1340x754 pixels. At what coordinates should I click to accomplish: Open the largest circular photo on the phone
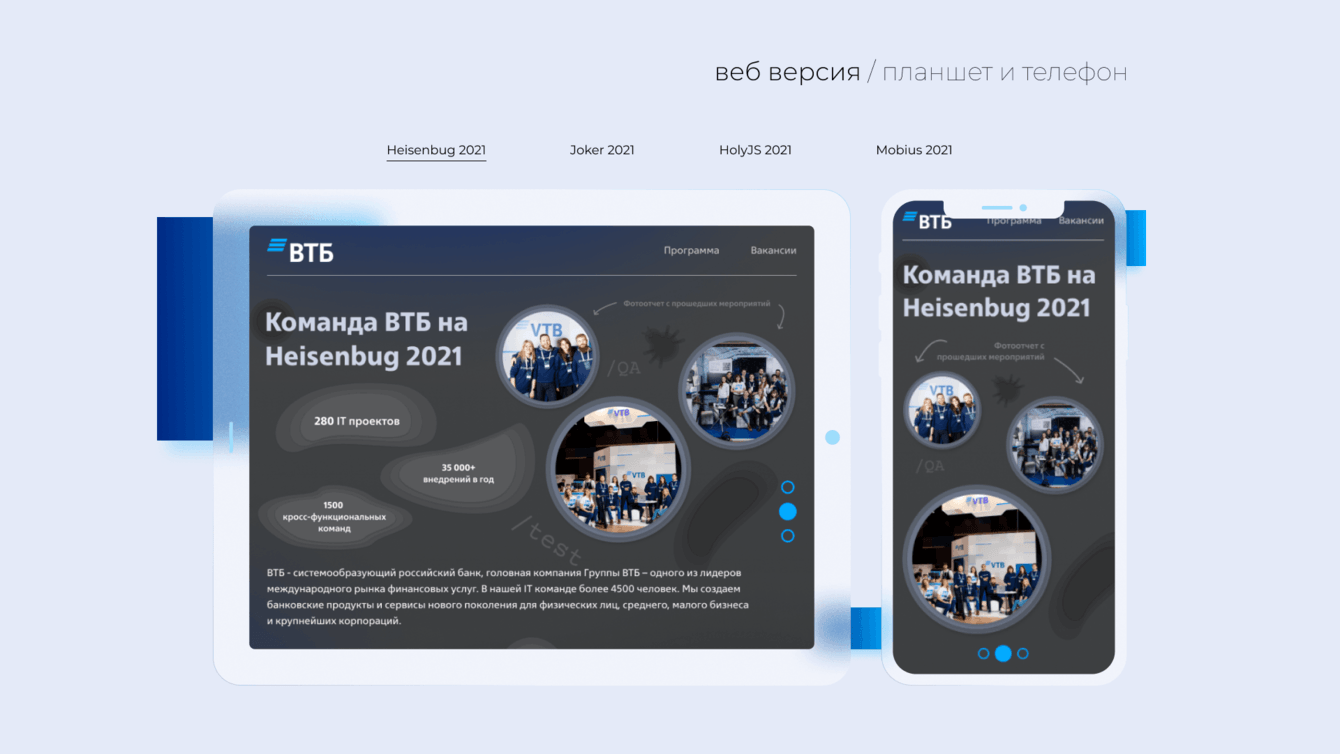tap(977, 559)
